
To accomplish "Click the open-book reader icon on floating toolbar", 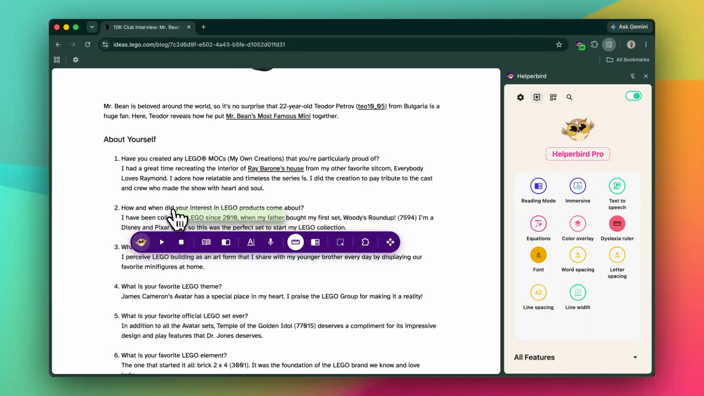I will pos(206,242).
